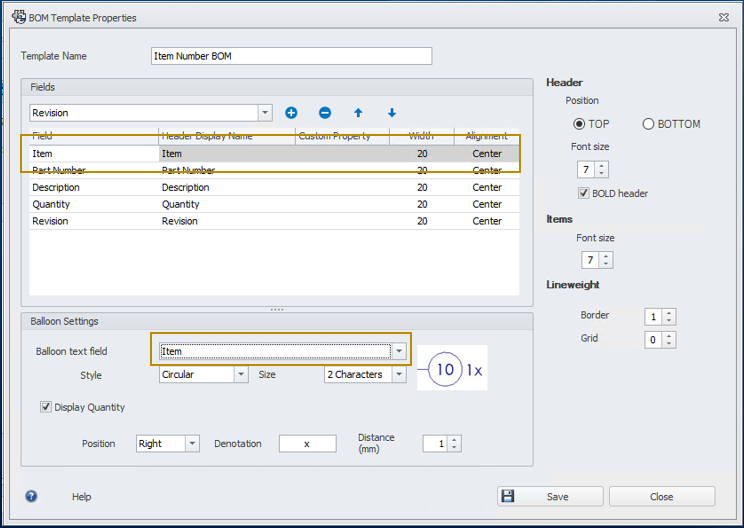Click the Template Name input field

click(291, 56)
